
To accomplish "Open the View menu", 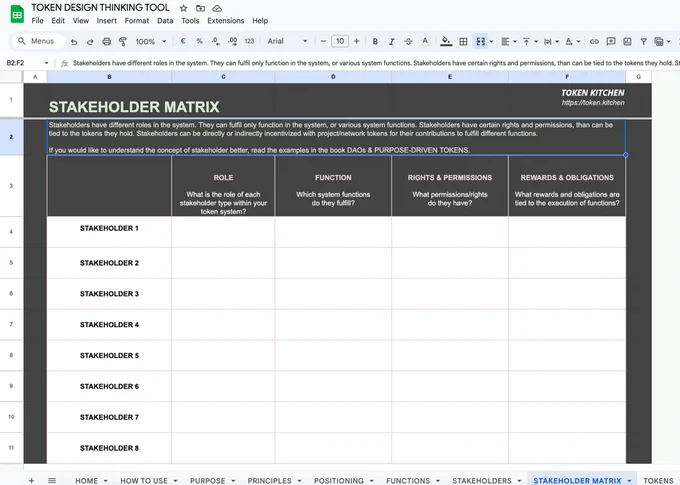I will pyautogui.click(x=81, y=21).
